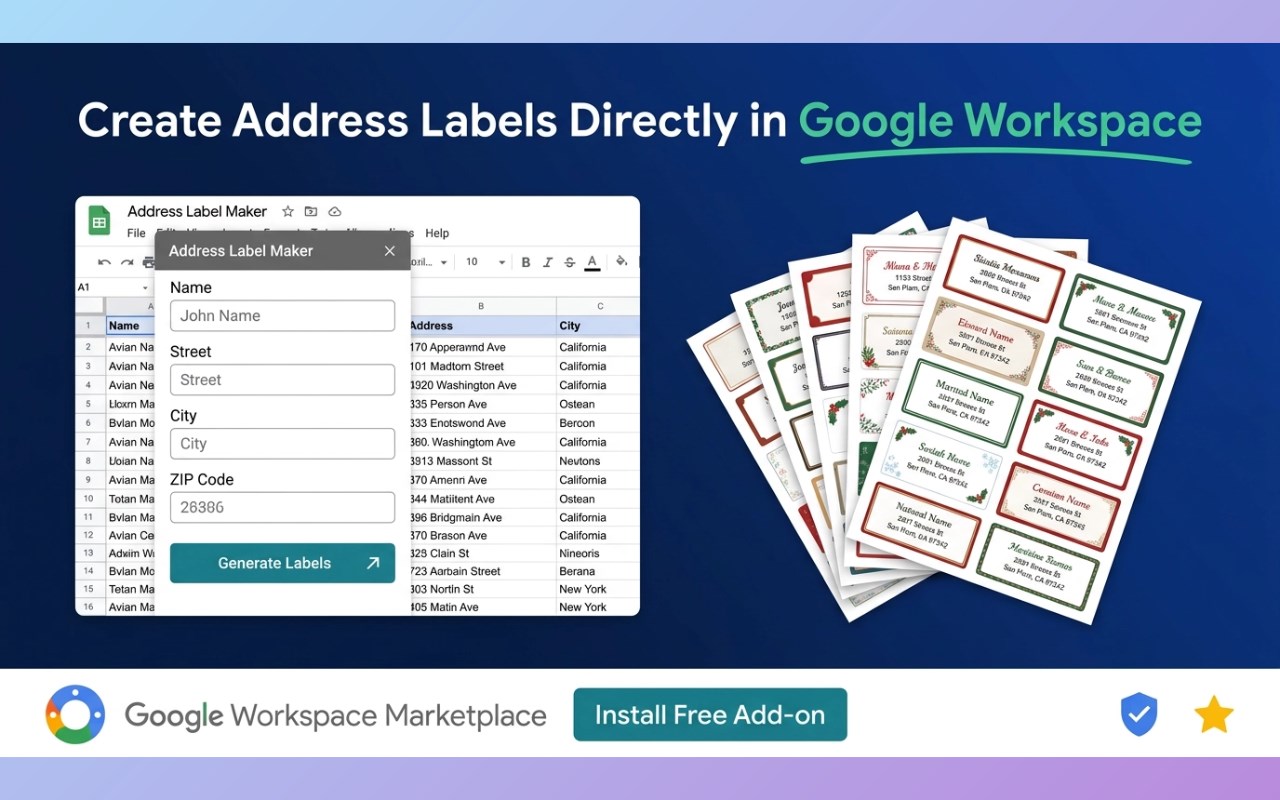The image size is (1280, 800).
Task: Open the File menu
Action: (137, 233)
